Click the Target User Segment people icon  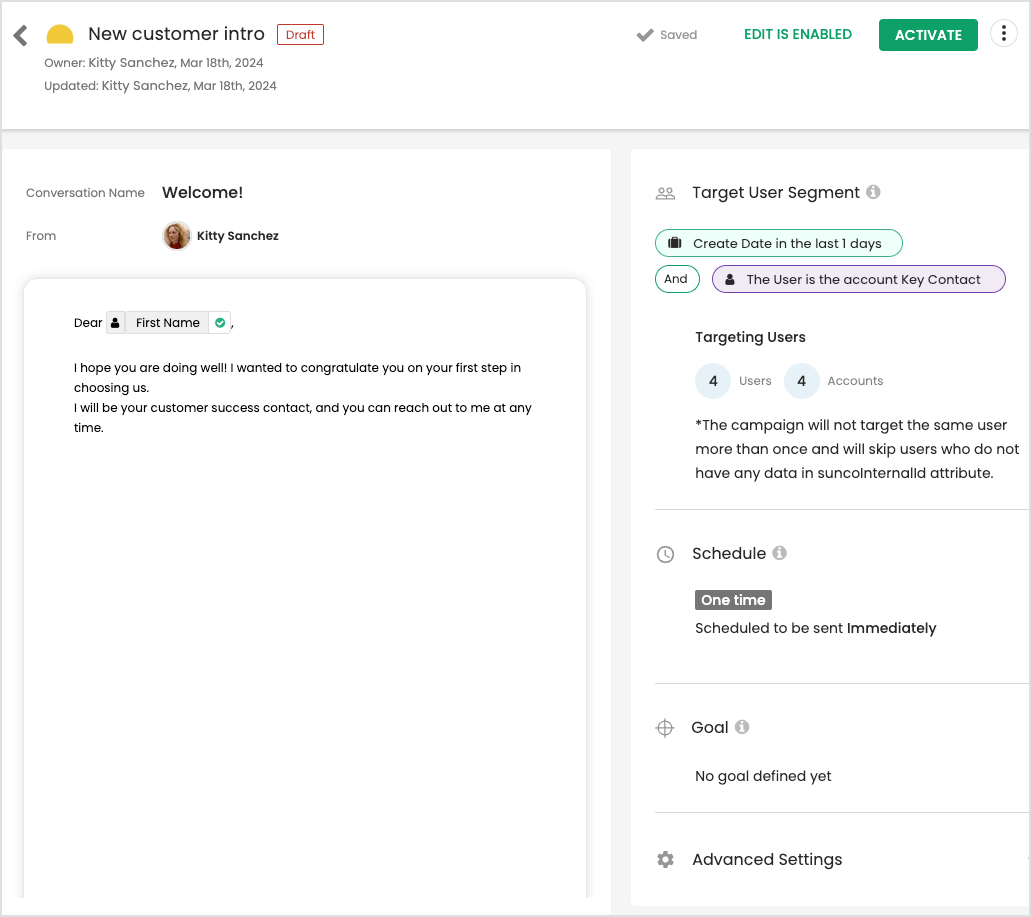(665, 193)
